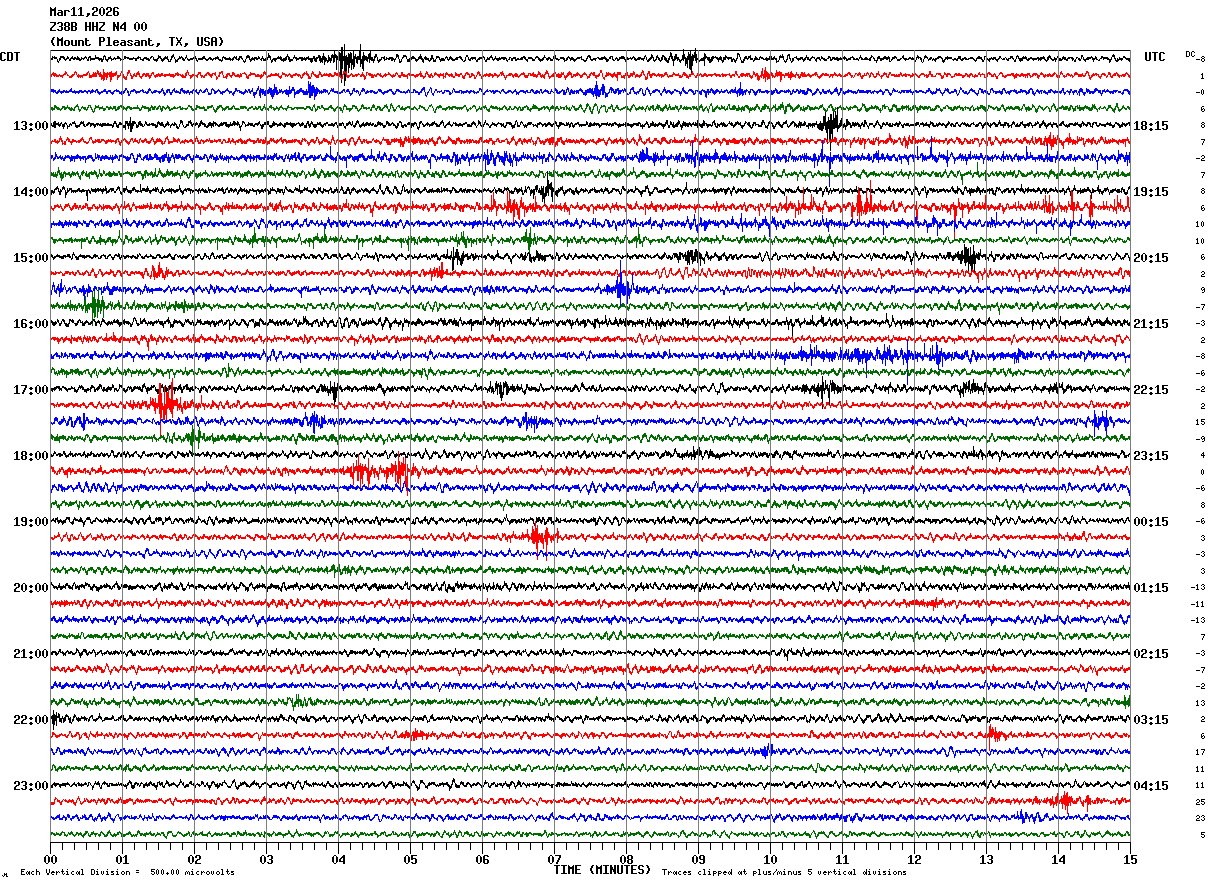Select the 19:00 CDT time label
The image size is (1210, 886).
(x=31, y=522)
